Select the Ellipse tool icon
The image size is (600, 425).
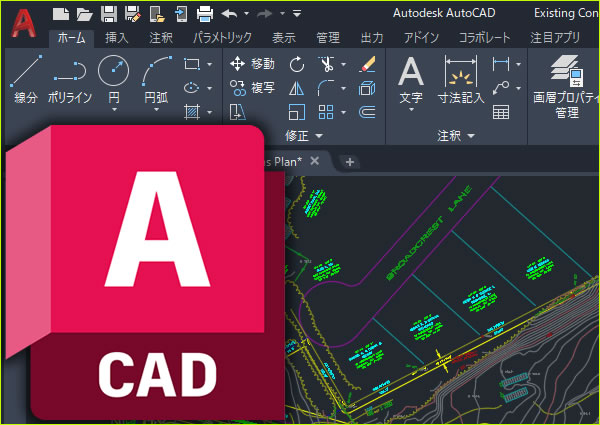tap(192, 88)
